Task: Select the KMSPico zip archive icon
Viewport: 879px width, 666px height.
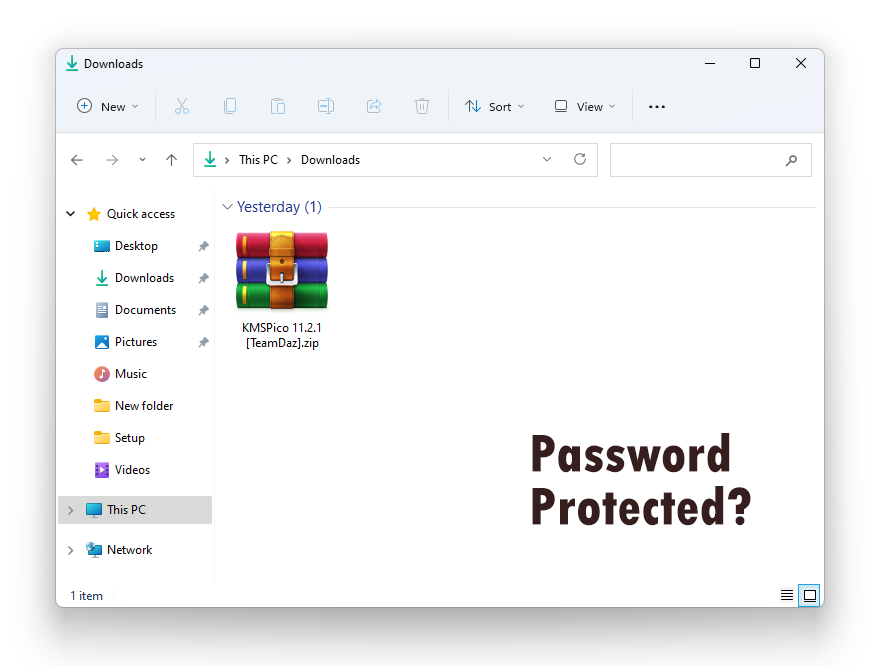Action: tap(281, 270)
